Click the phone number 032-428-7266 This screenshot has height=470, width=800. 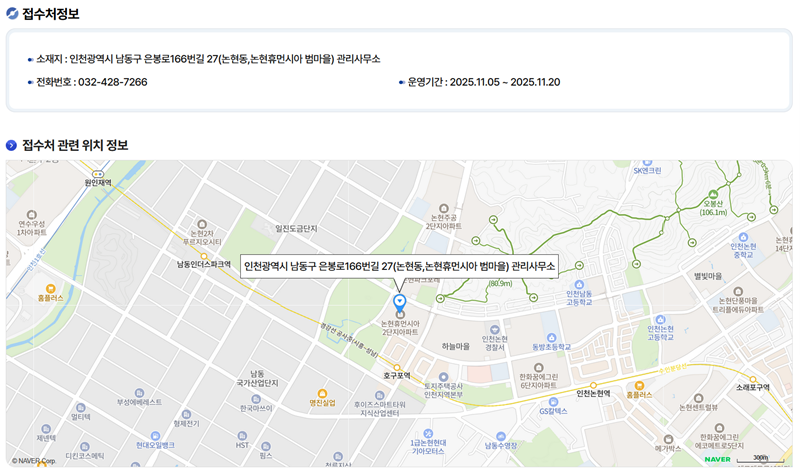(x=113, y=82)
